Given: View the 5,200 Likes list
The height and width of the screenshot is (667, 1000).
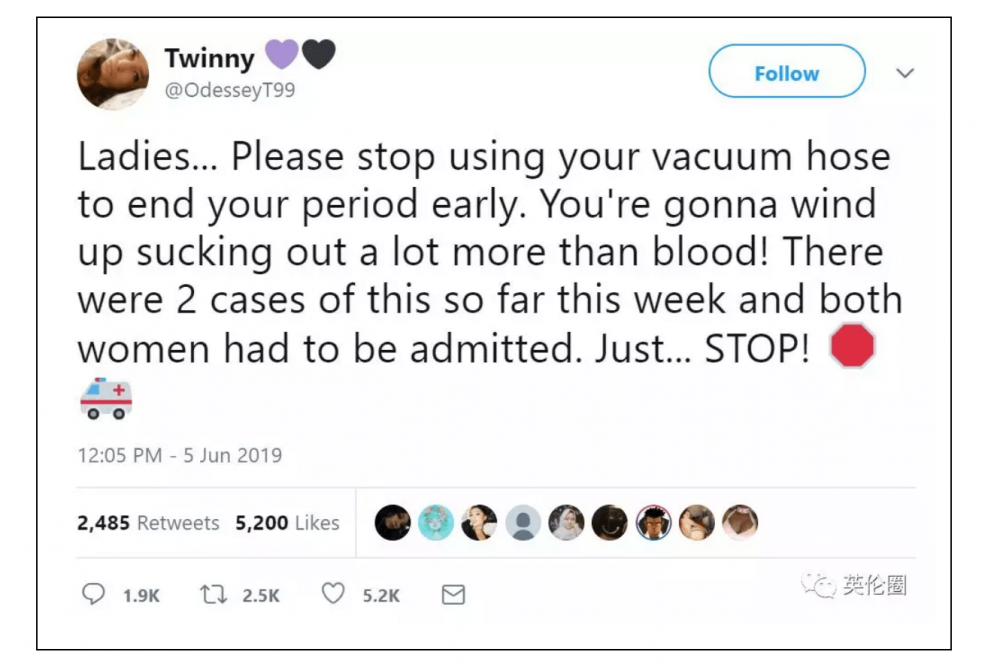Looking at the screenshot, I should point(287,522).
